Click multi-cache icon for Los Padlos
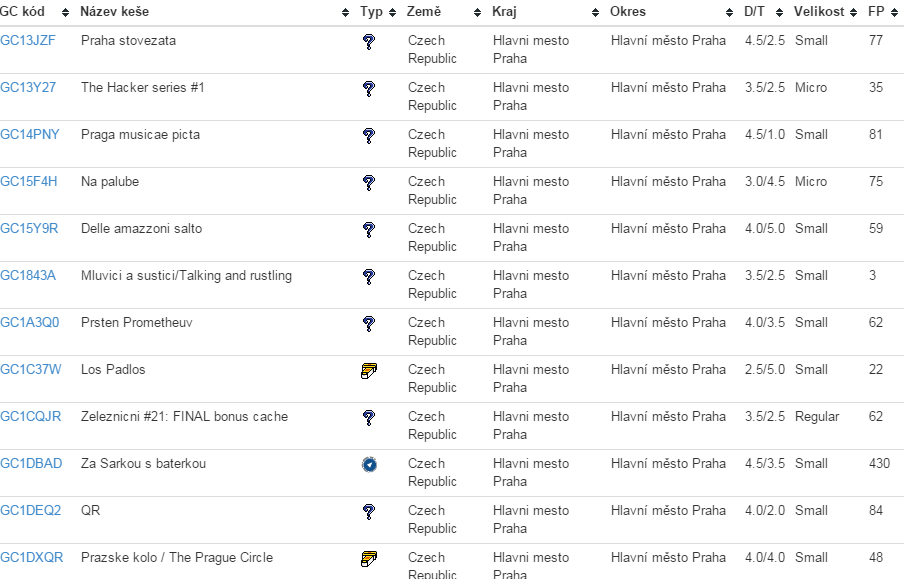Screen dimensions: 904x579 tap(369, 371)
